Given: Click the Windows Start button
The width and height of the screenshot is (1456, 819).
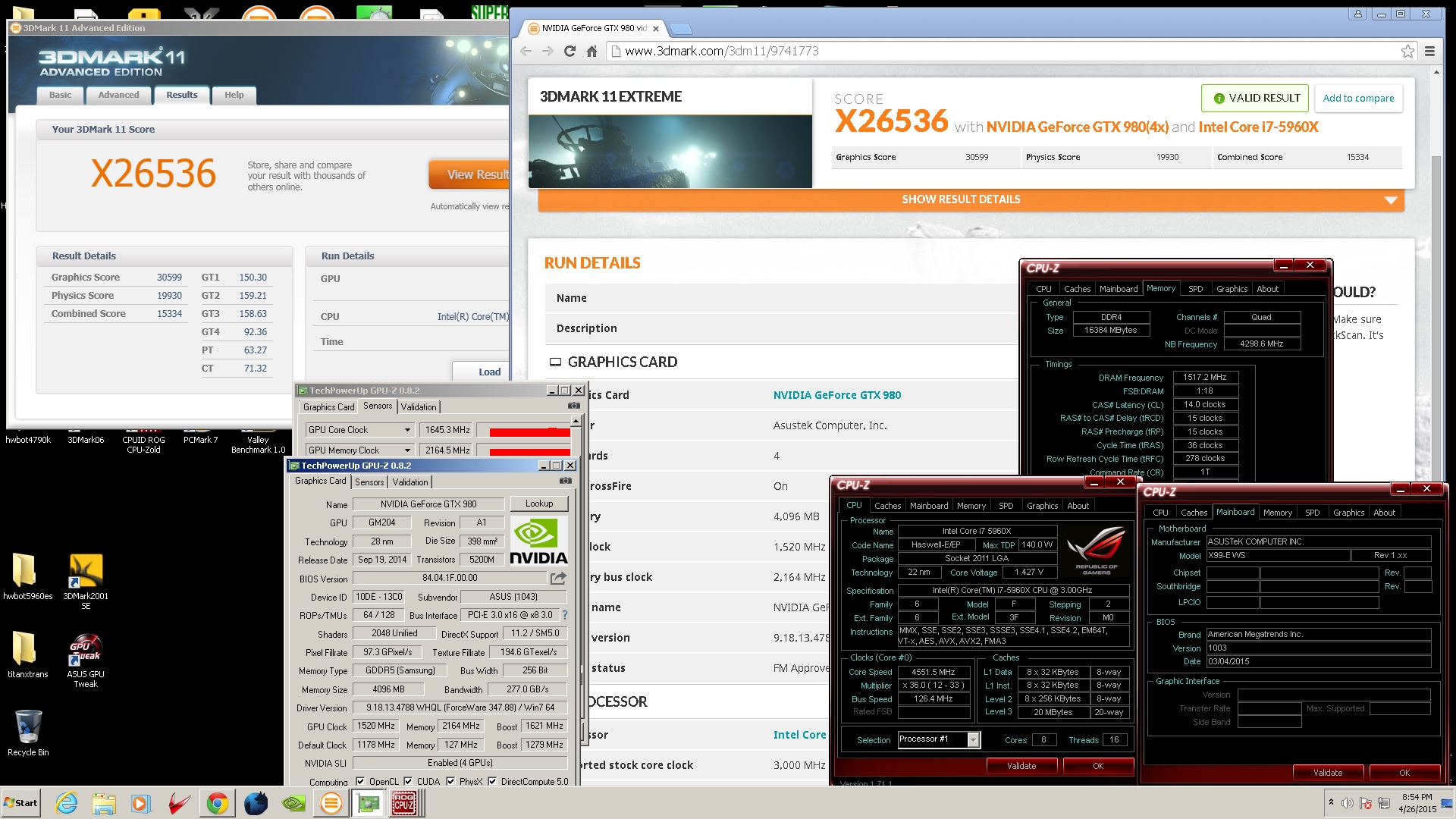Looking at the screenshot, I should pos(20,803).
